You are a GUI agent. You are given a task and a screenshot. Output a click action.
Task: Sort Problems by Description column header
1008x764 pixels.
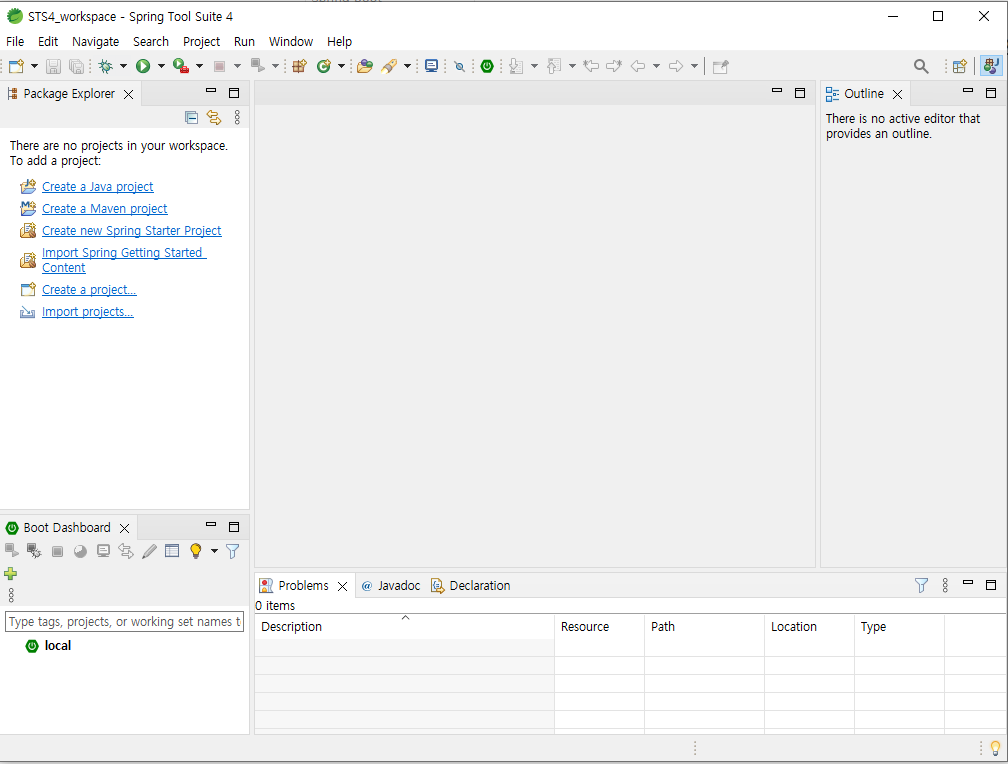click(404, 626)
